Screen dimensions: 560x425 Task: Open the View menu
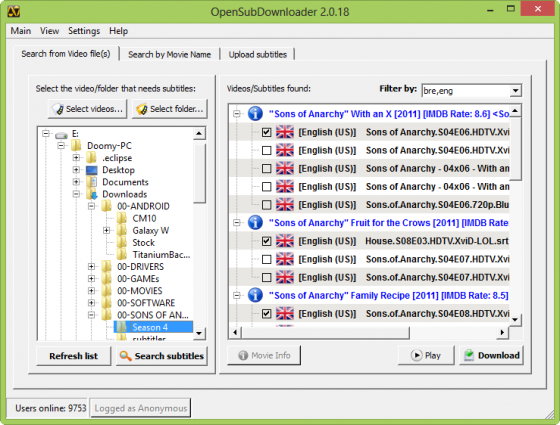tap(49, 31)
